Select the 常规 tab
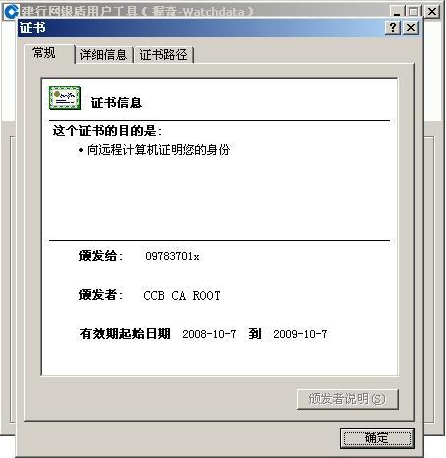 tap(44, 53)
